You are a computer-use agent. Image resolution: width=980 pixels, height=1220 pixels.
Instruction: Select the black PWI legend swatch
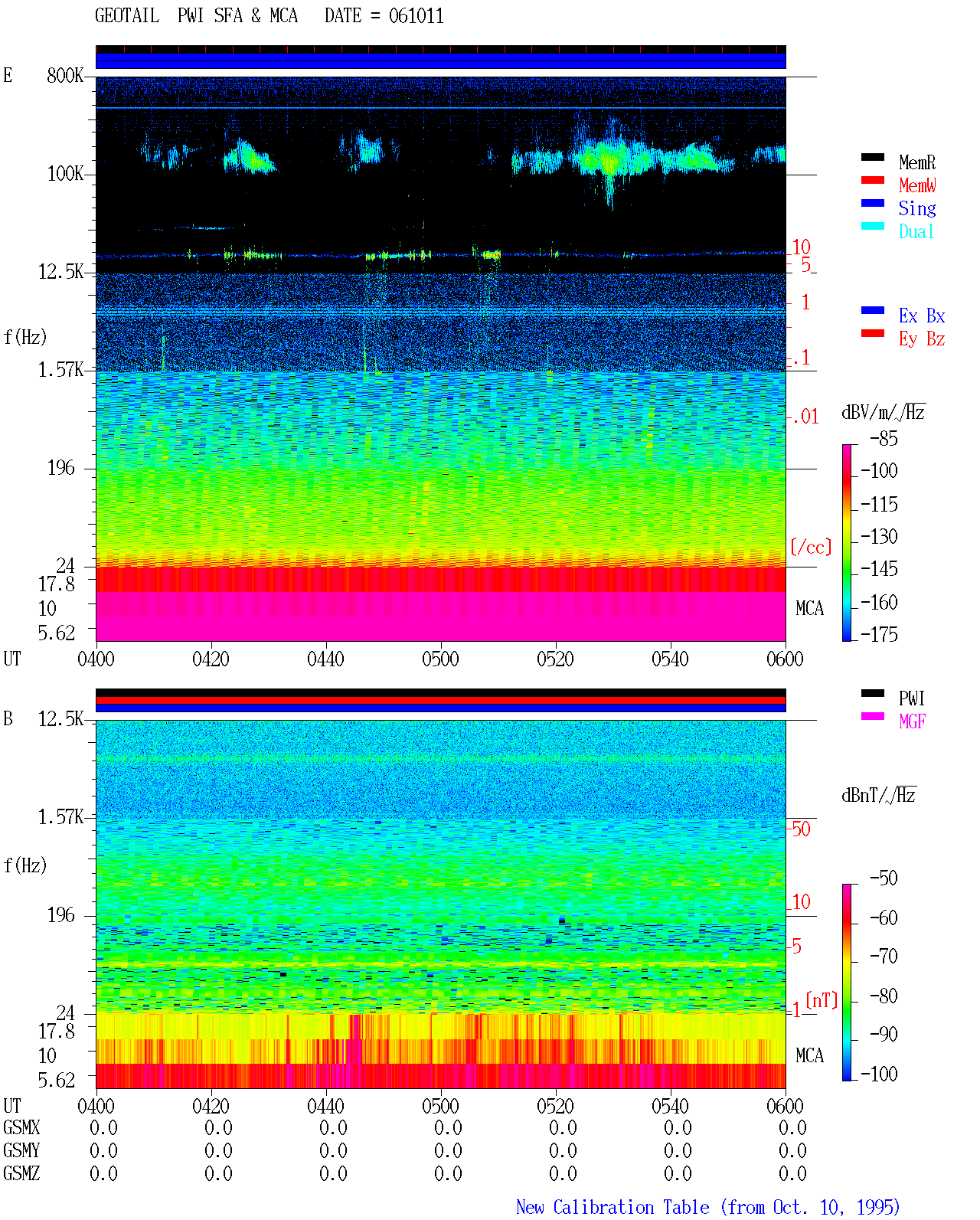(873, 693)
